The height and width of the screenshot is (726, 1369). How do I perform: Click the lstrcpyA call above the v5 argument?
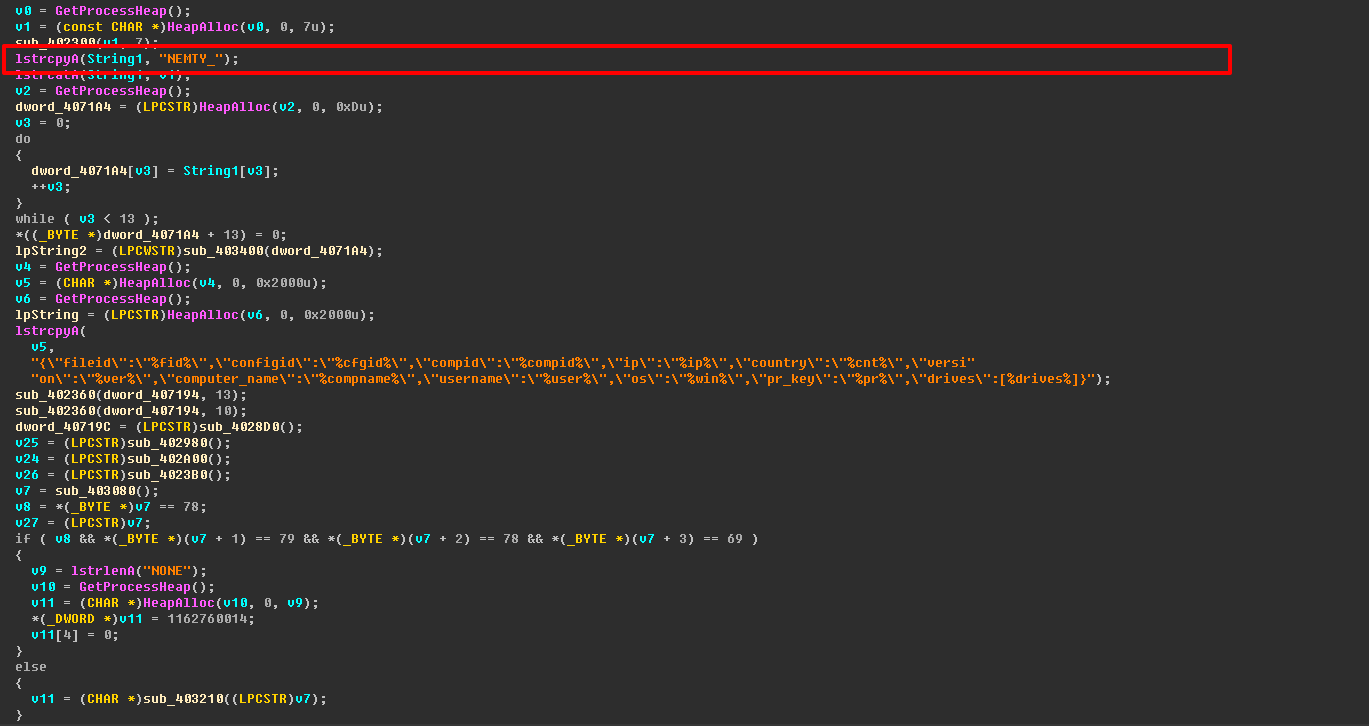tap(47, 331)
